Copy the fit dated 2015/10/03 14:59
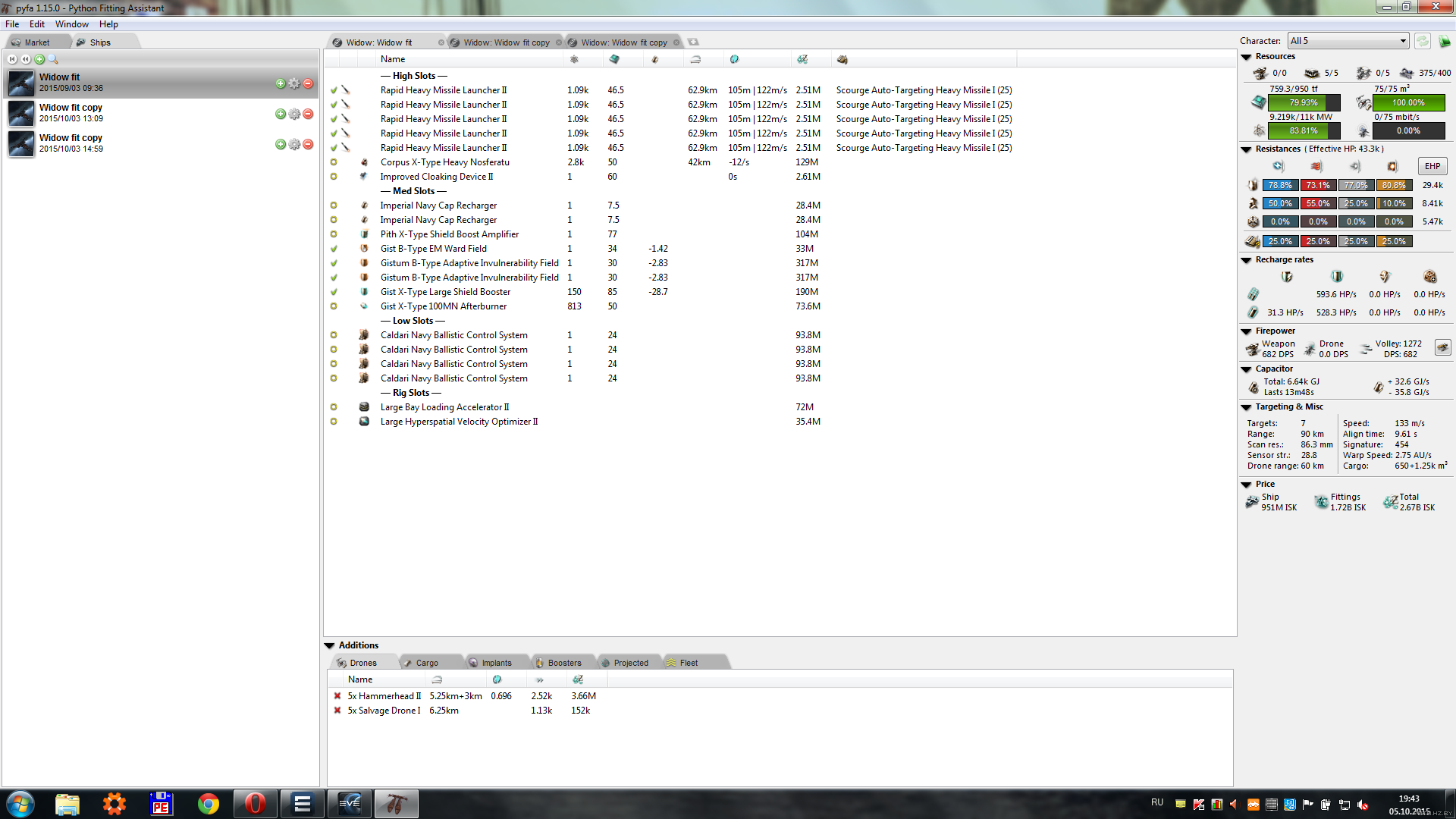Image resolution: width=1456 pixels, height=819 pixels. point(281,144)
